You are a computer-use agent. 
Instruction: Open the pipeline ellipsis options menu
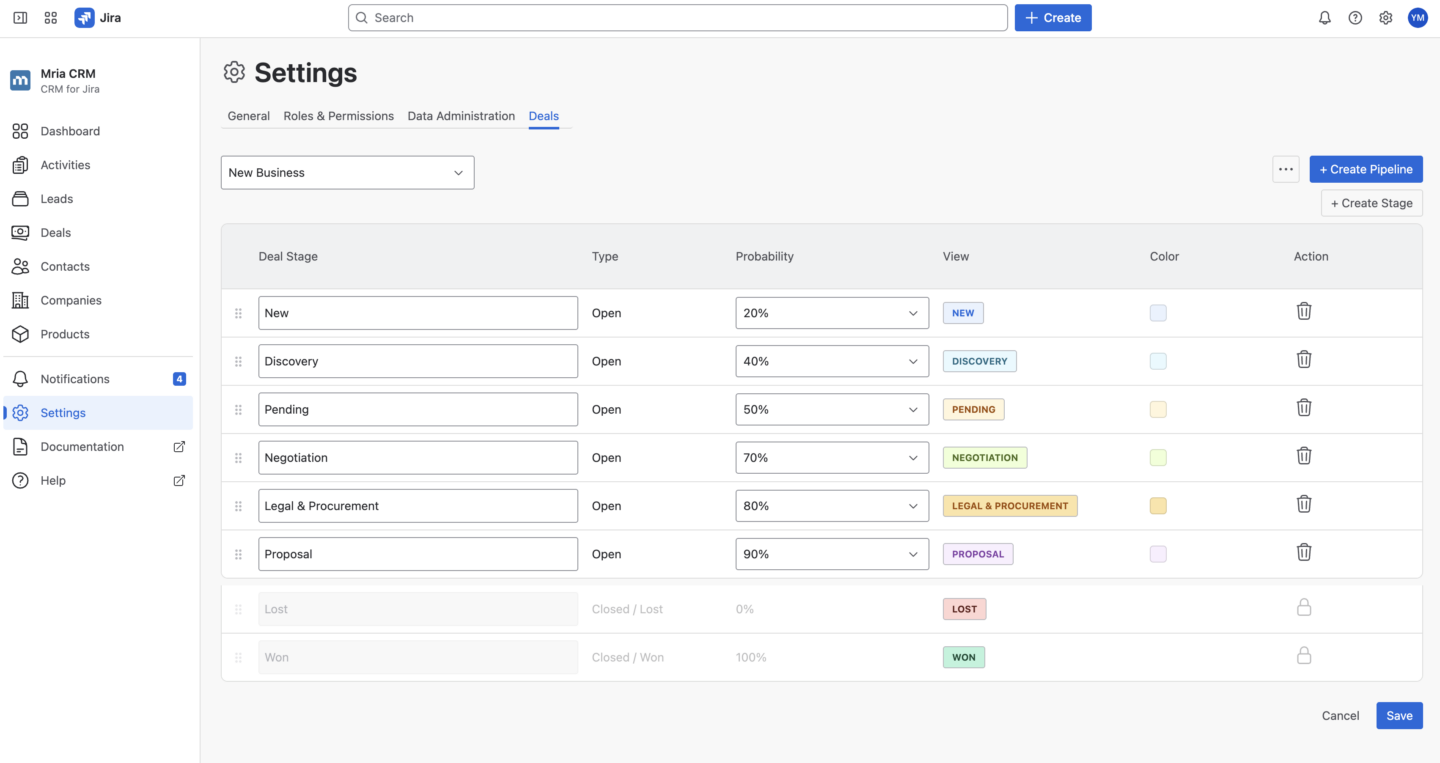point(1285,169)
